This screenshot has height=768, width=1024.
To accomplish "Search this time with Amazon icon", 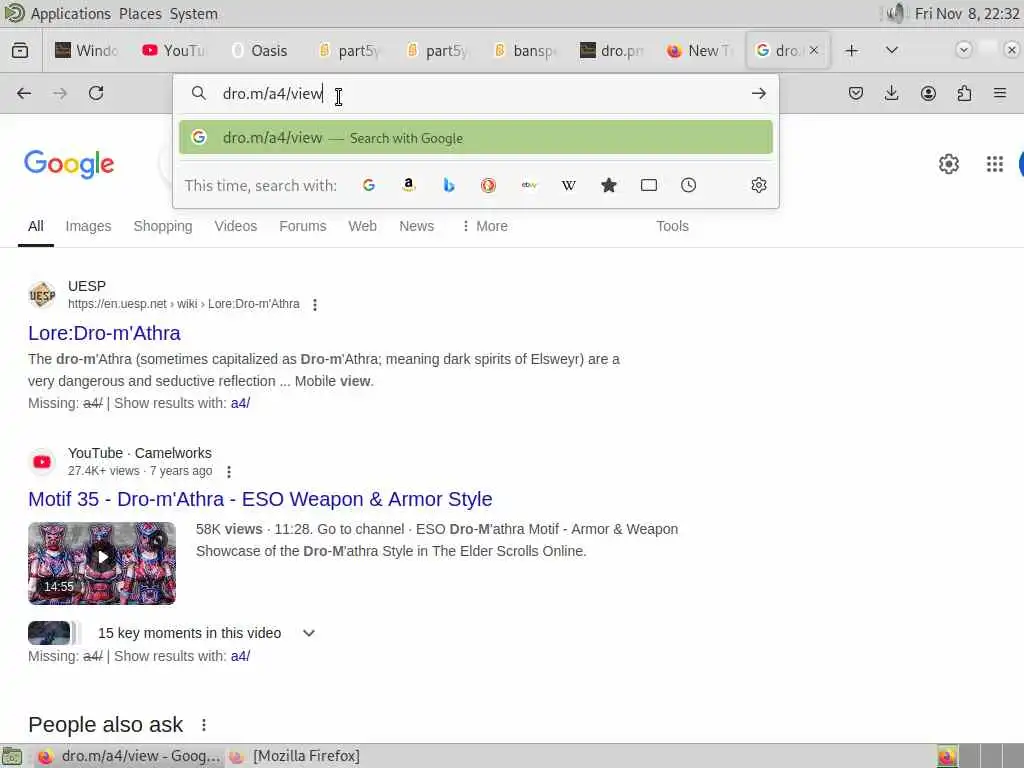I will 409,185.
